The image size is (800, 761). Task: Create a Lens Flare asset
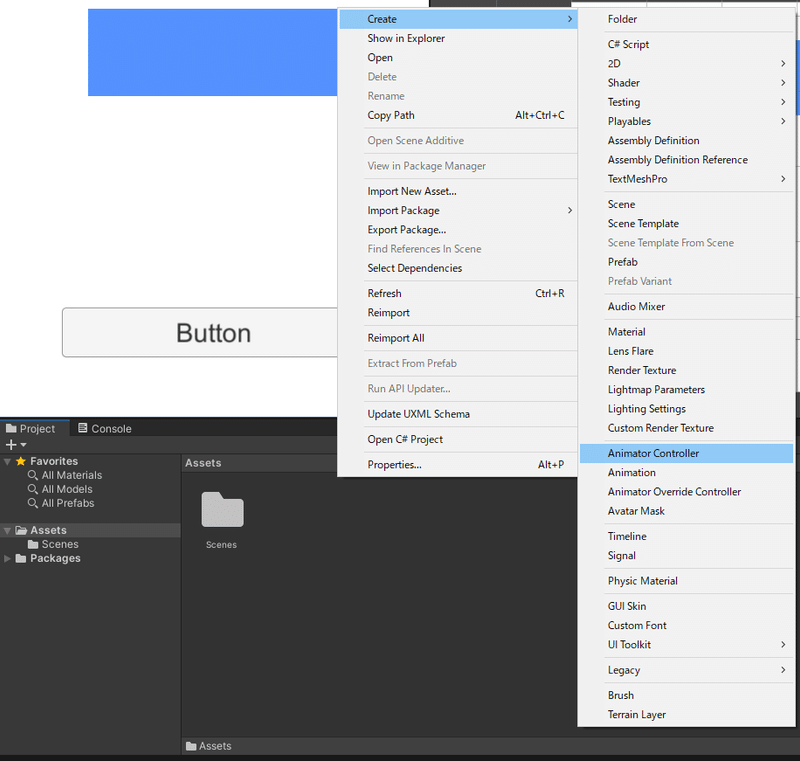click(x=686, y=351)
